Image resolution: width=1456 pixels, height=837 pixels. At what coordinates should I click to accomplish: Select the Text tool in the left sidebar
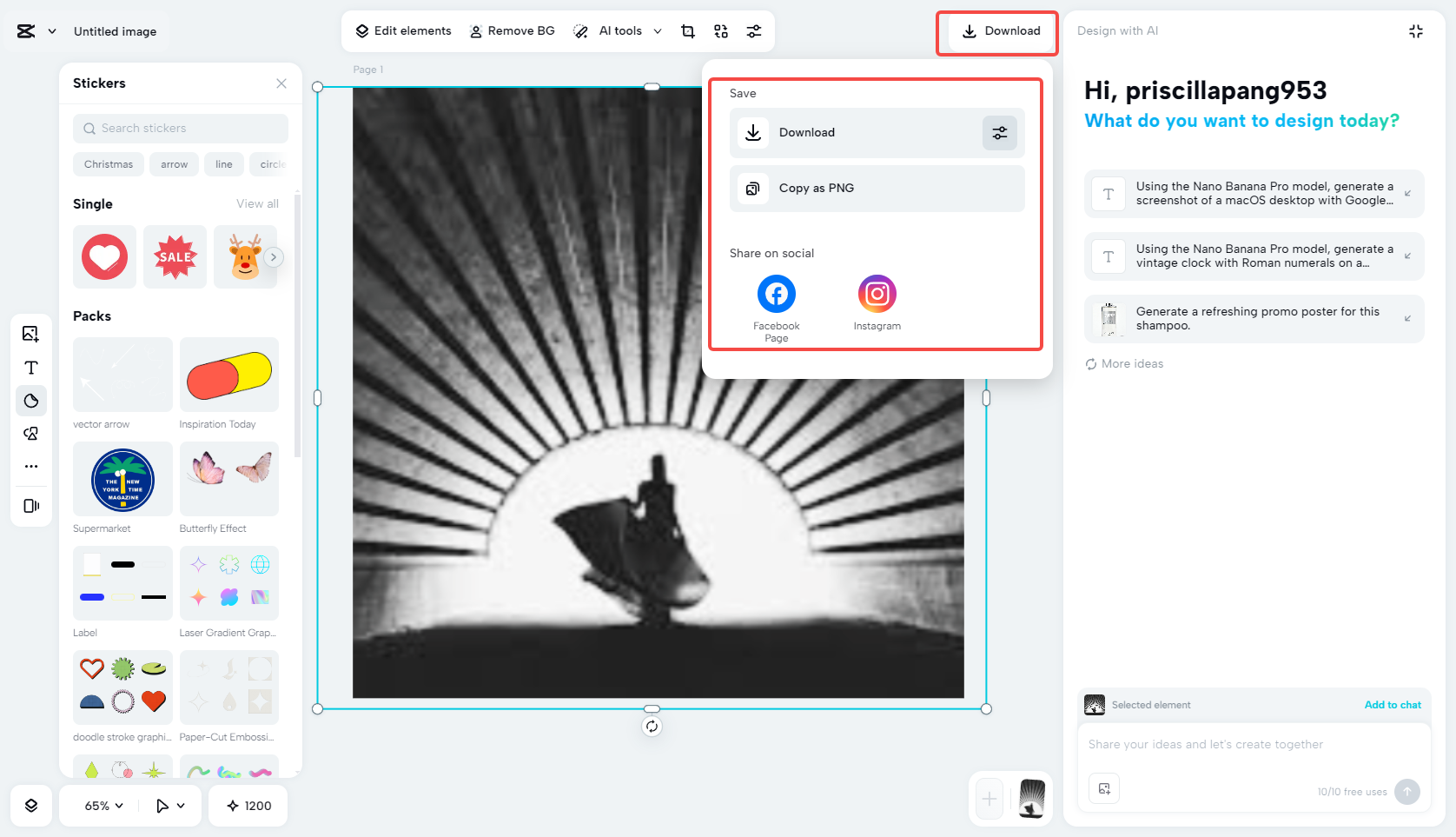coord(31,368)
